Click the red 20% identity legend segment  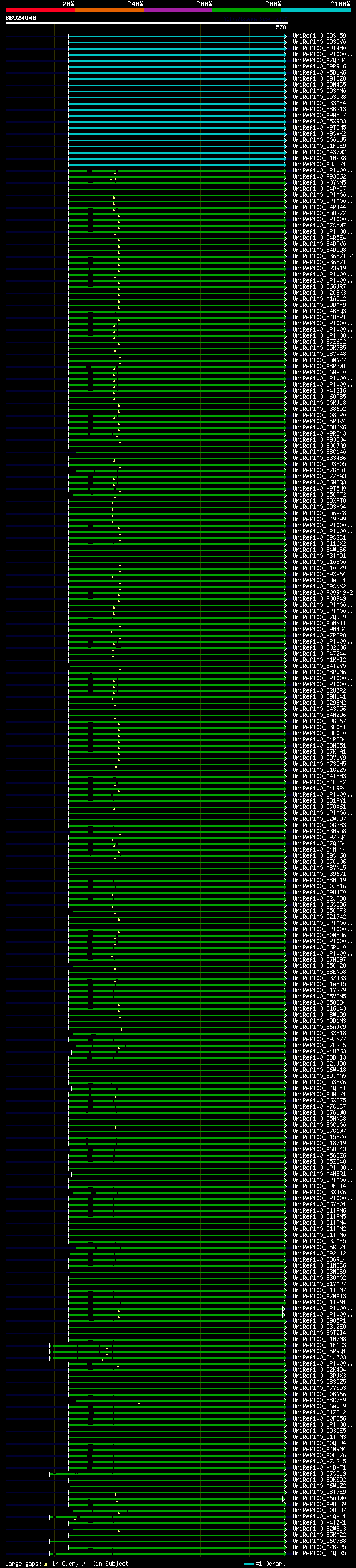pos(39,10)
